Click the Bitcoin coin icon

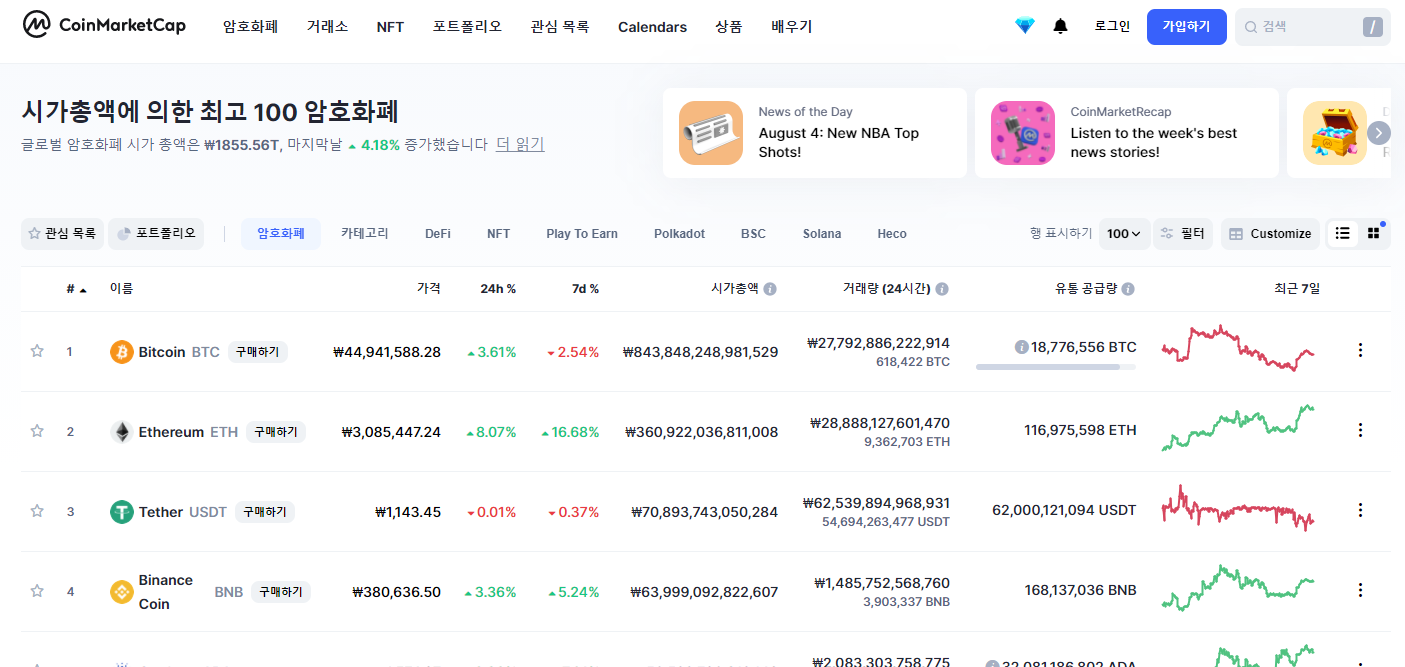coord(121,352)
